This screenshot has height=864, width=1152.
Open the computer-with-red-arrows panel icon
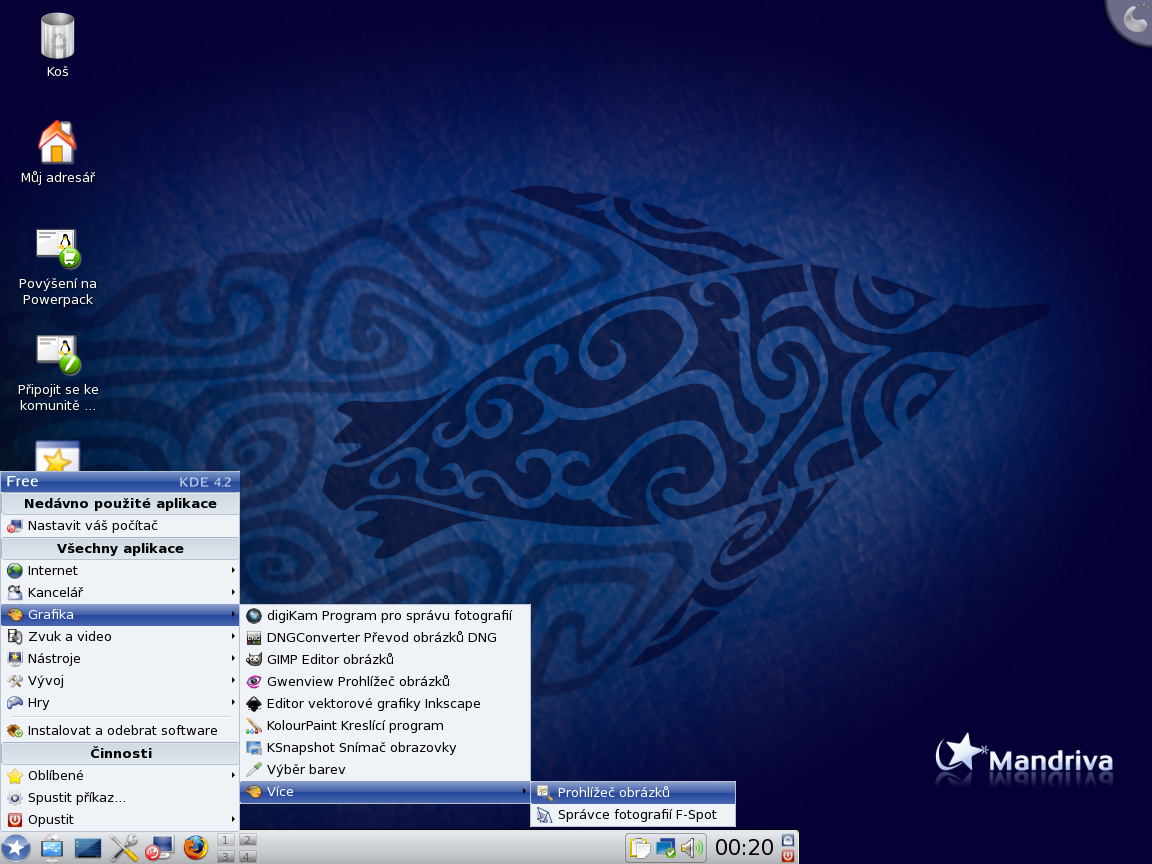[159, 848]
